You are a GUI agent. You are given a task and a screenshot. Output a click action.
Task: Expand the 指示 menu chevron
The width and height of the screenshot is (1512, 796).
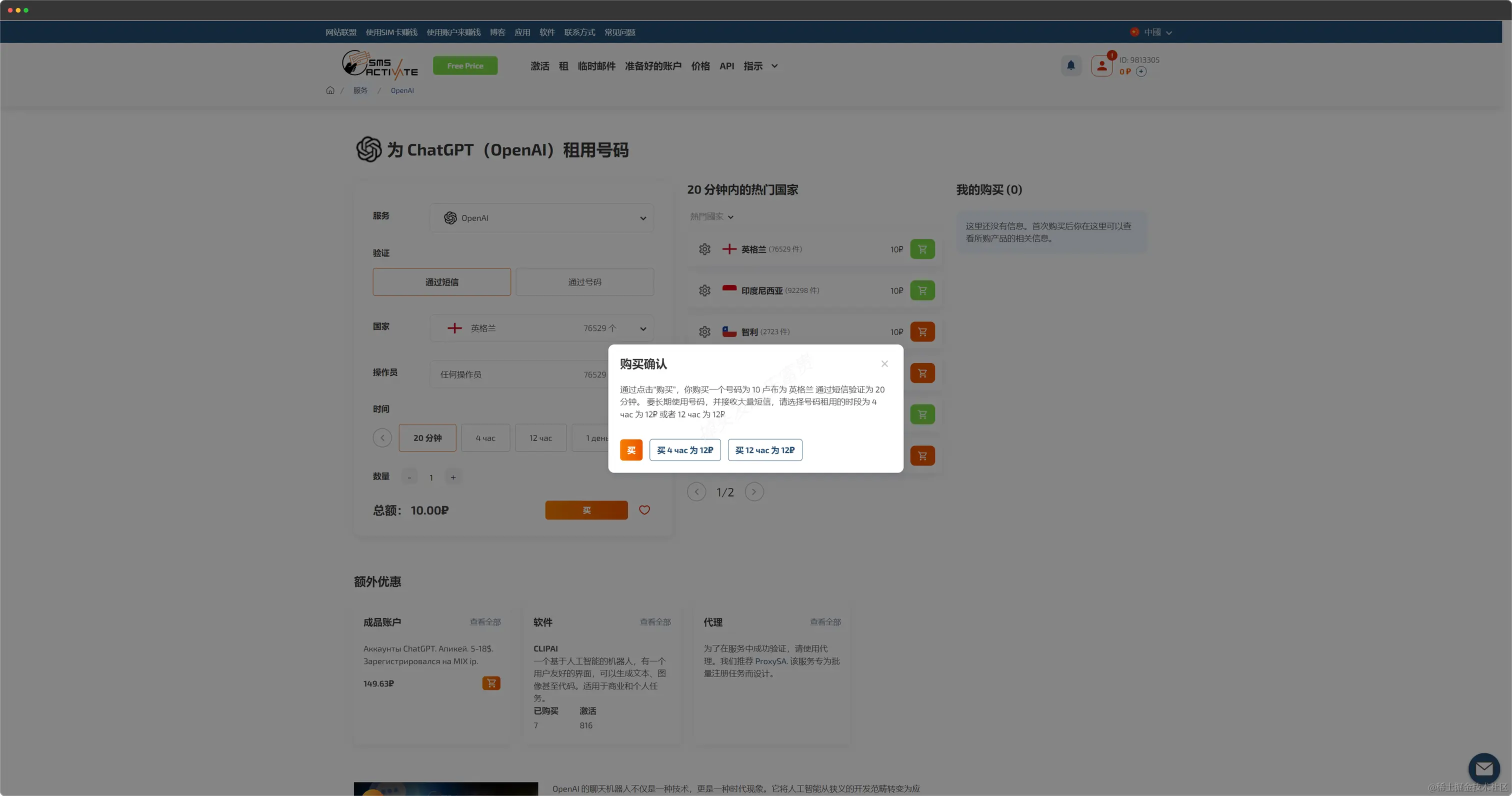(774, 66)
